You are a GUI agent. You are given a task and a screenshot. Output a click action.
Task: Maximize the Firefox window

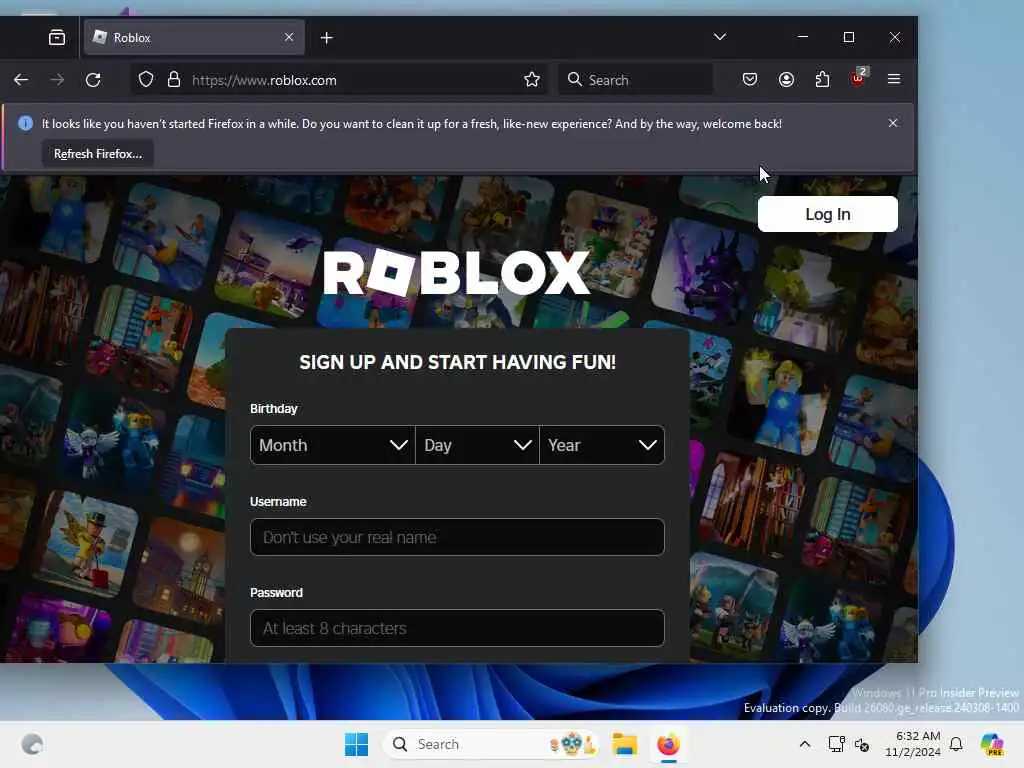849,37
